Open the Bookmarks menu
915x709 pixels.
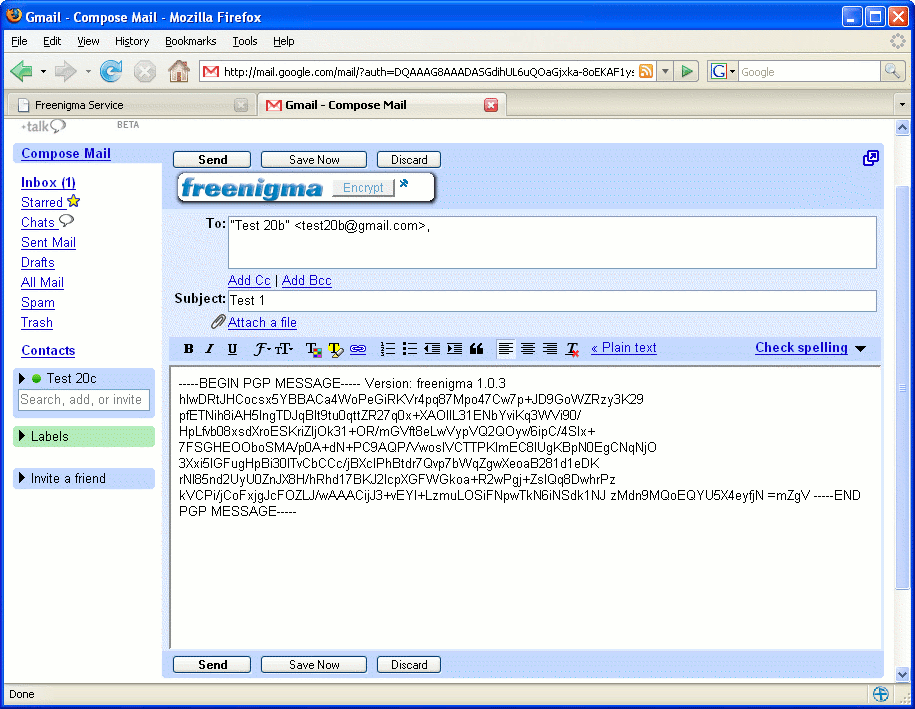[190, 41]
